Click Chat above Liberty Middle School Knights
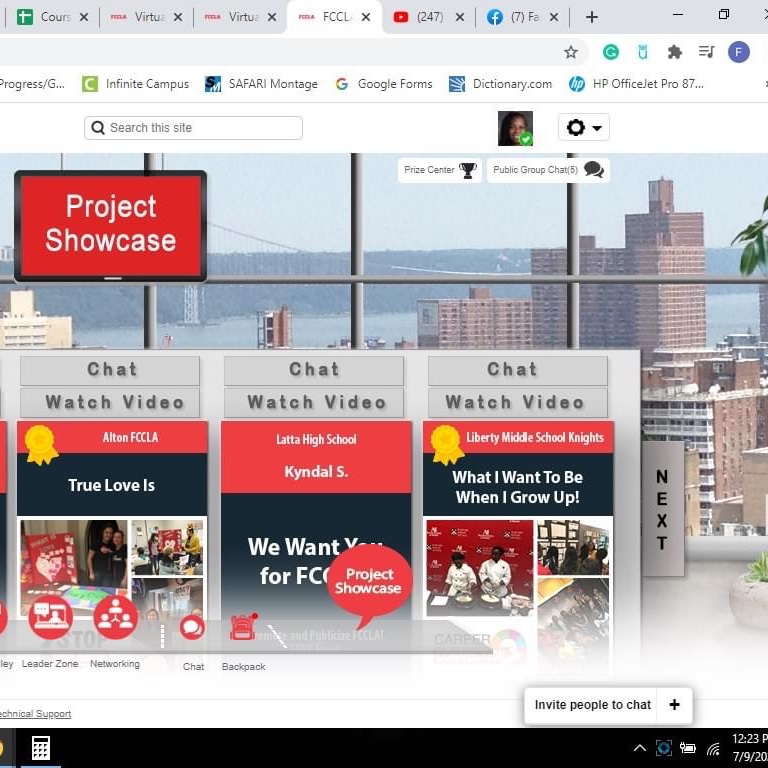This screenshot has height=768, width=768. pyautogui.click(x=518, y=370)
